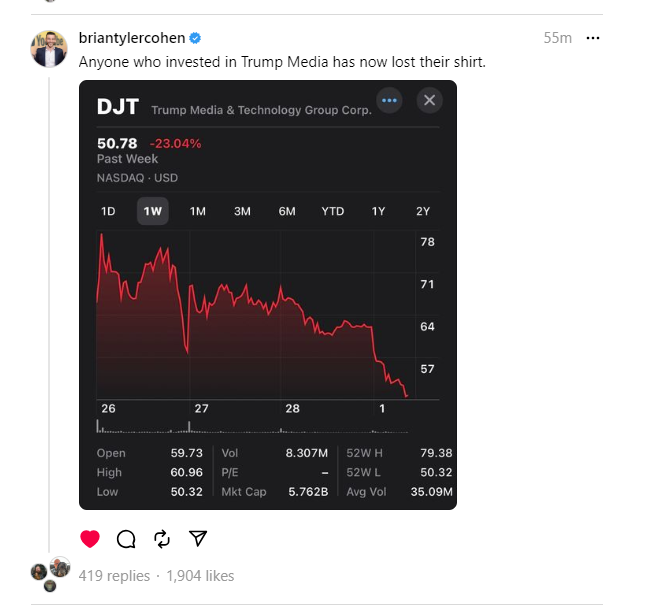The height and width of the screenshot is (611, 659).
Task: Click the 55m post timestamp
Action: (557, 38)
